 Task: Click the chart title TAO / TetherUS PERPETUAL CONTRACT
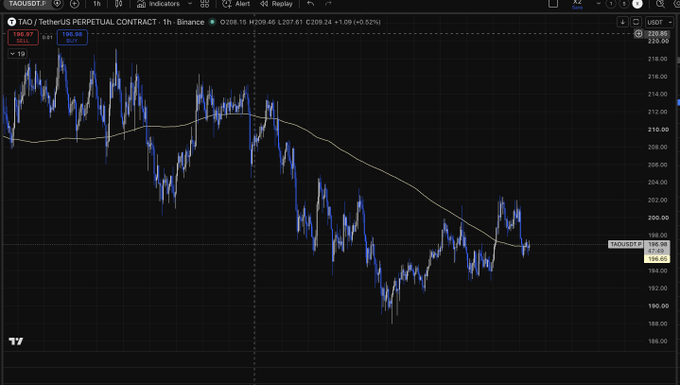point(87,22)
